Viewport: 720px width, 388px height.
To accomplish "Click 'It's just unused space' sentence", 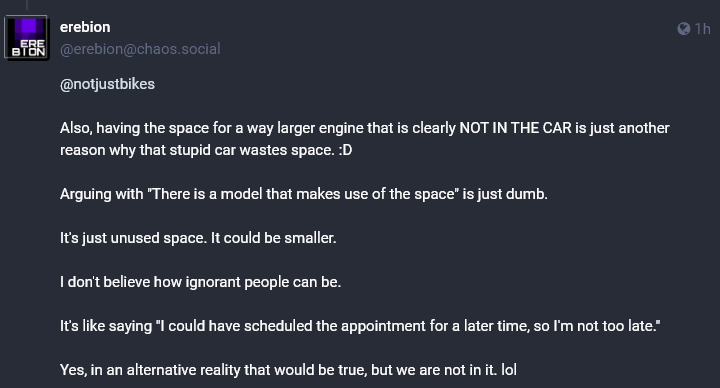I will tap(133, 238).
